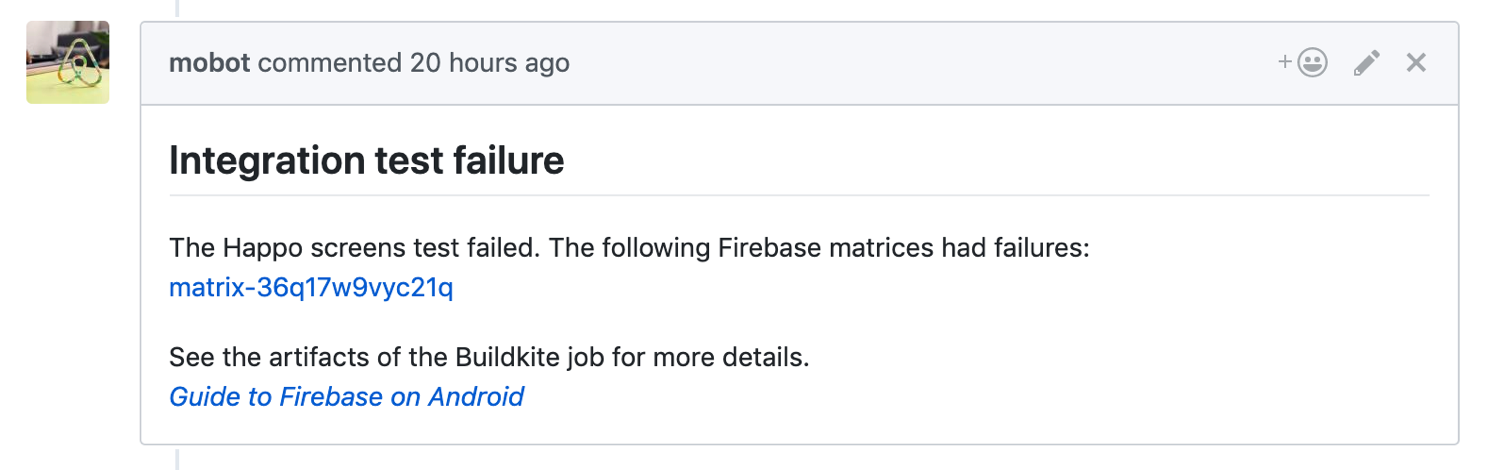This screenshot has height=470, width=1488.
Task: Delete mobot's comment using the X icon
Action: click(1416, 63)
